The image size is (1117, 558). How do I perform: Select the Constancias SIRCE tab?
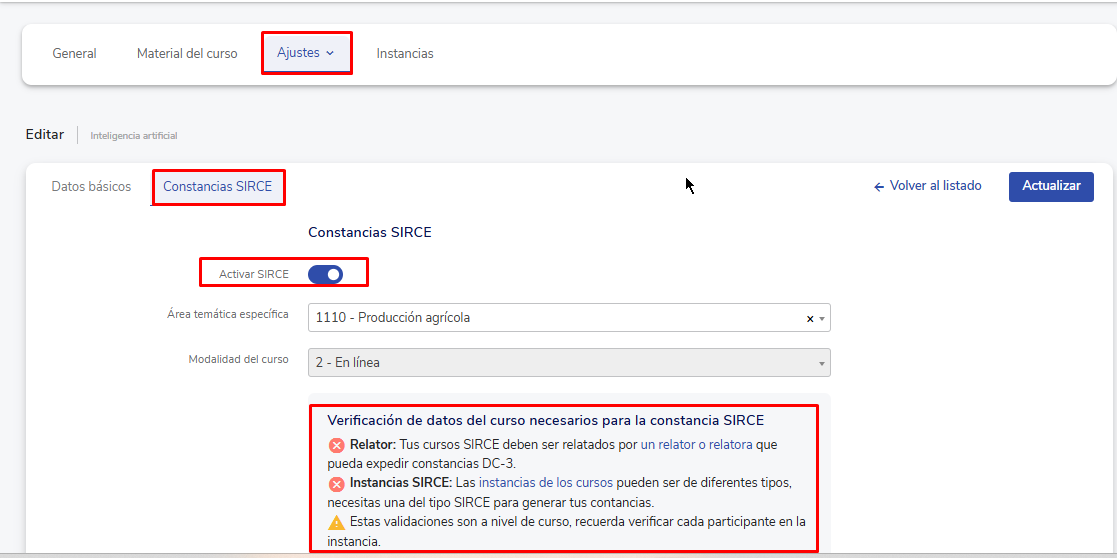(217, 186)
